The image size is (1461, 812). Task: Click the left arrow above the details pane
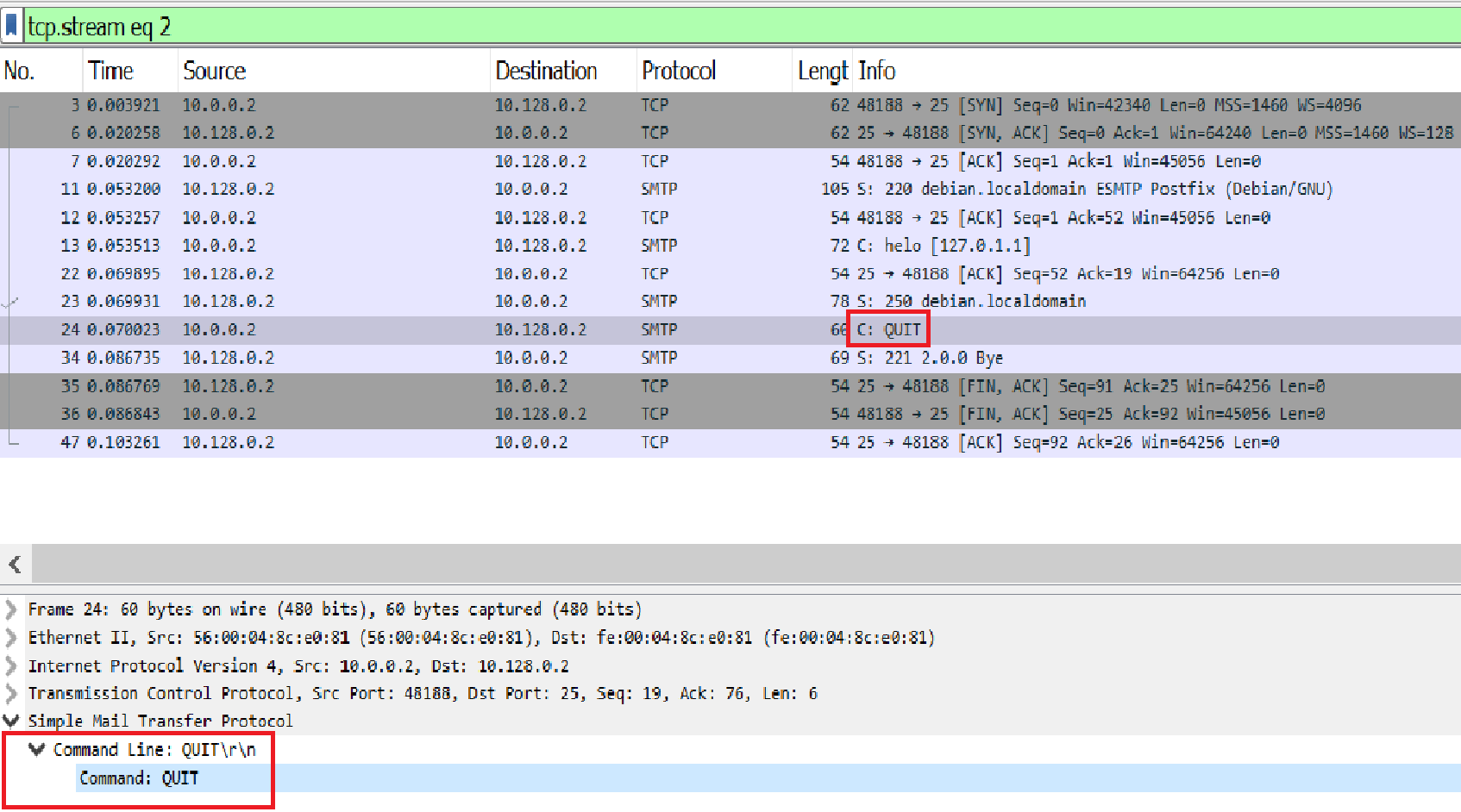point(15,564)
